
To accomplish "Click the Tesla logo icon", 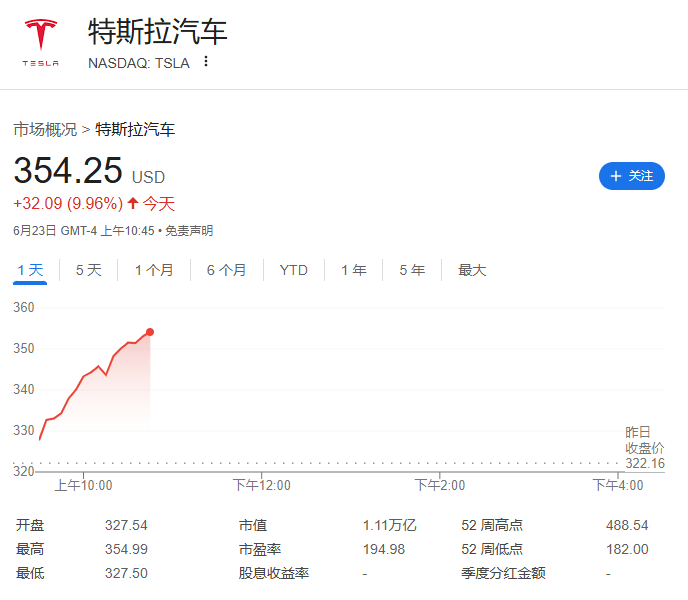I will pos(40,43).
